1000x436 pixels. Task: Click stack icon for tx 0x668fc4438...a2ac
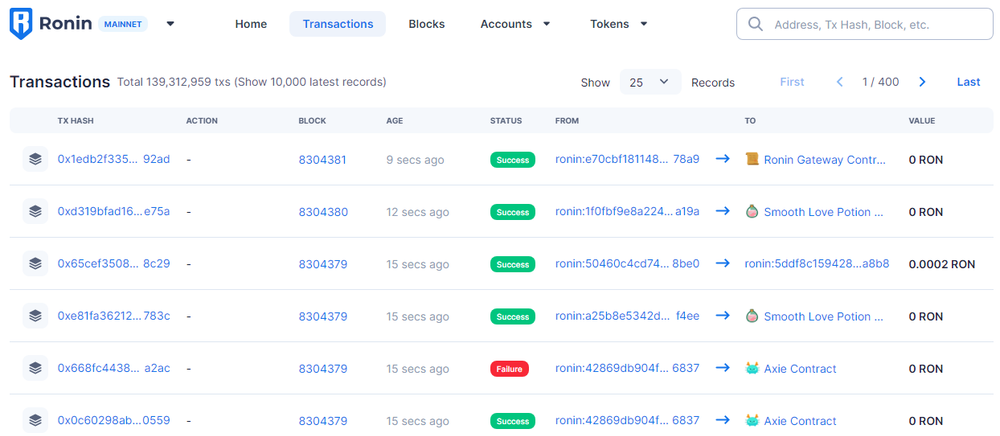[x=35, y=368]
